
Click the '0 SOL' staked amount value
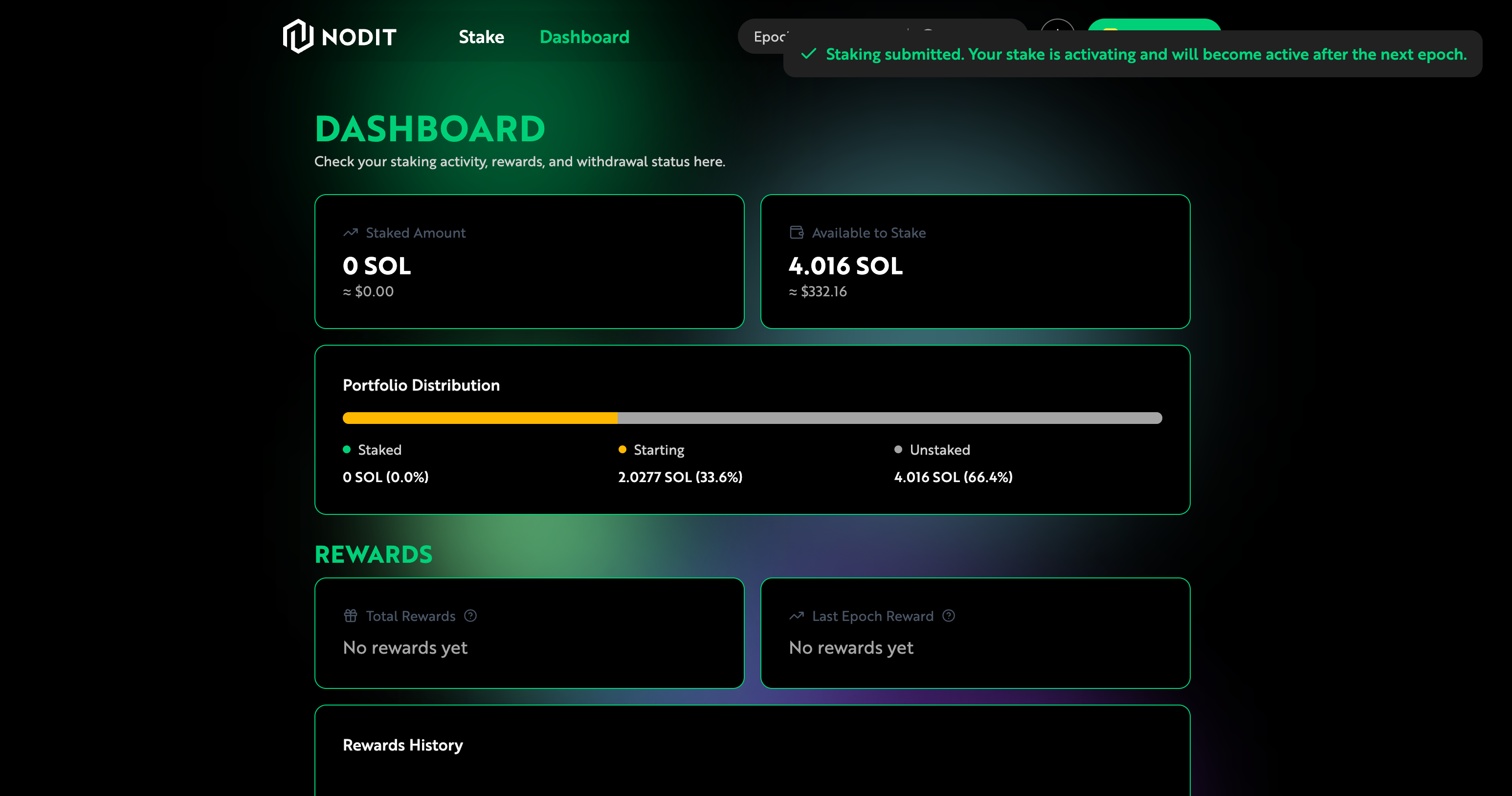[377, 266]
